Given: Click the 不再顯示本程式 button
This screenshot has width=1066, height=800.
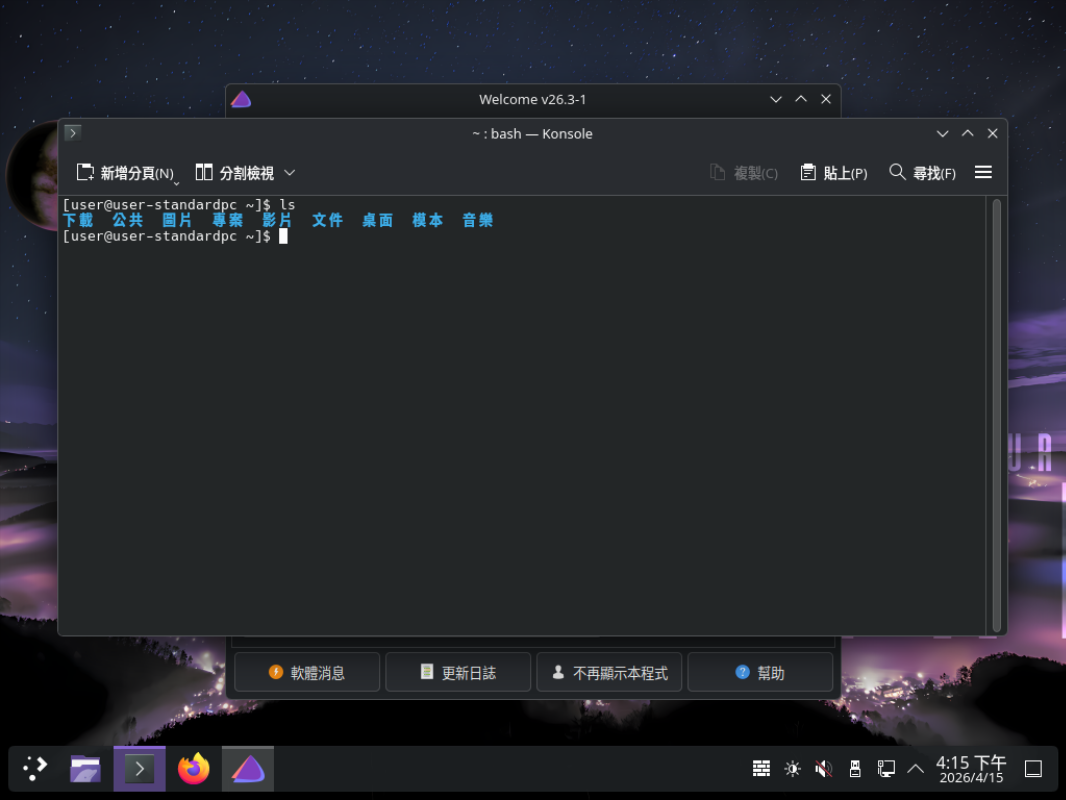Looking at the screenshot, I should tap(609, 673).
